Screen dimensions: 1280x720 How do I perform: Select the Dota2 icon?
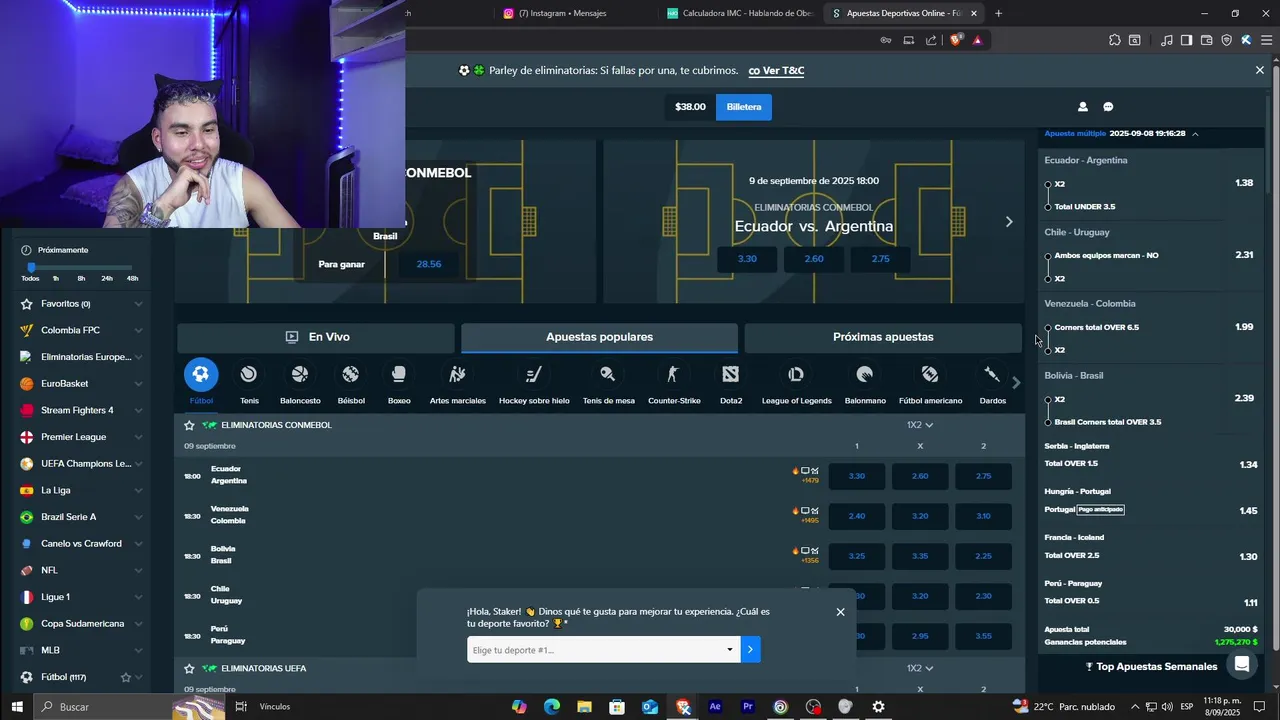point(731,375)
